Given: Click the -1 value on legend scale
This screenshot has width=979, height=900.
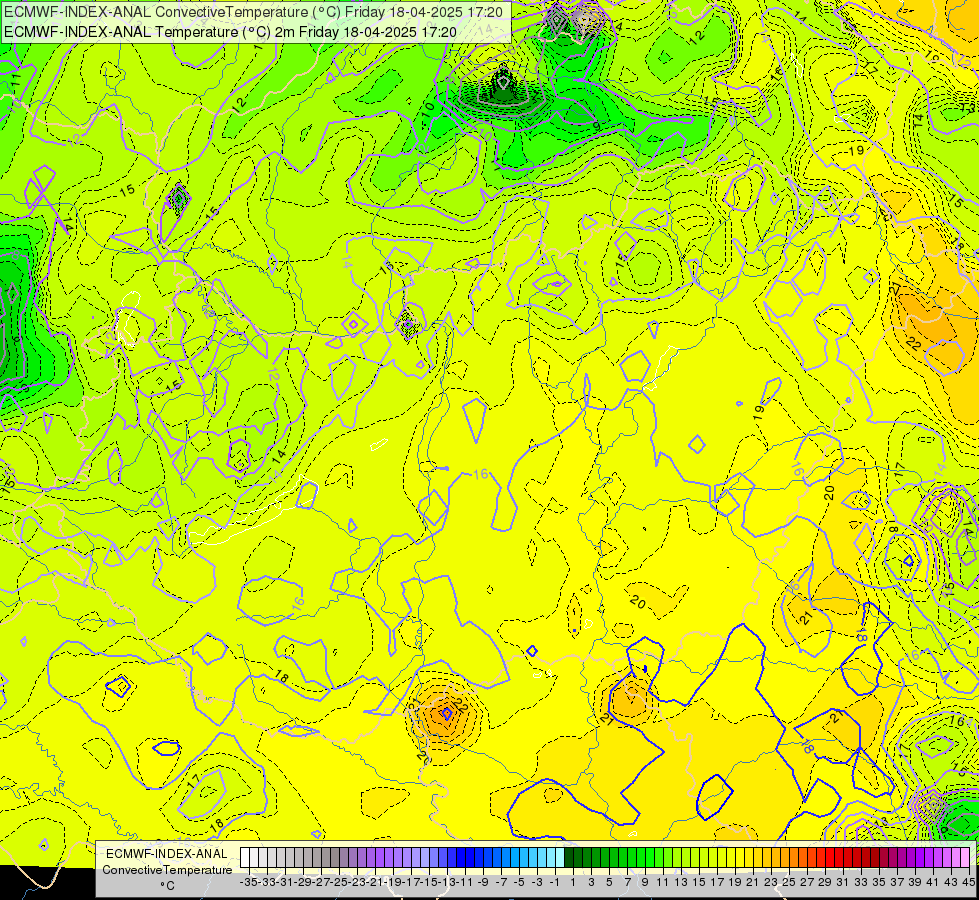Looking at the screenshot, I should (x=555, y=882).
